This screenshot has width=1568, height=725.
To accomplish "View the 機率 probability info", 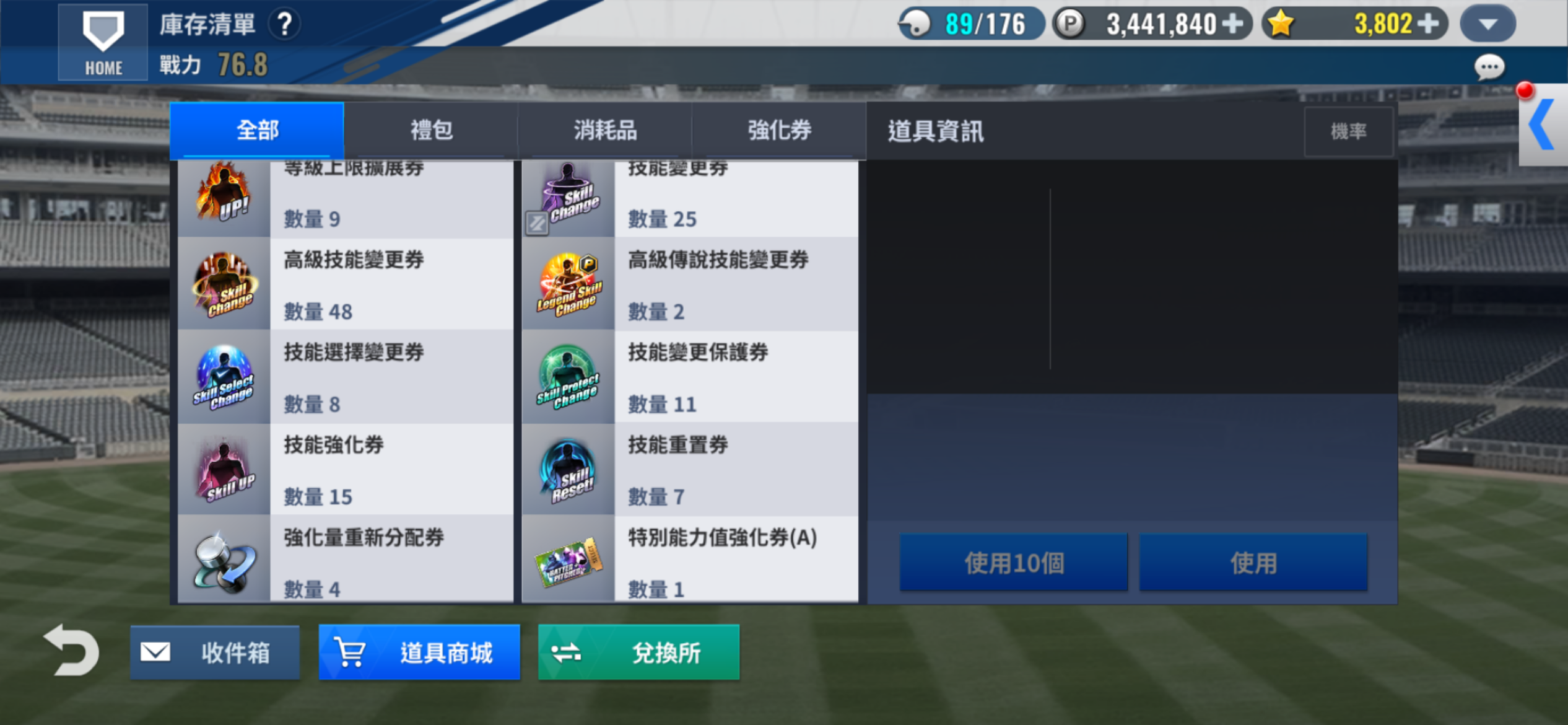I will tap(1348, 131).
